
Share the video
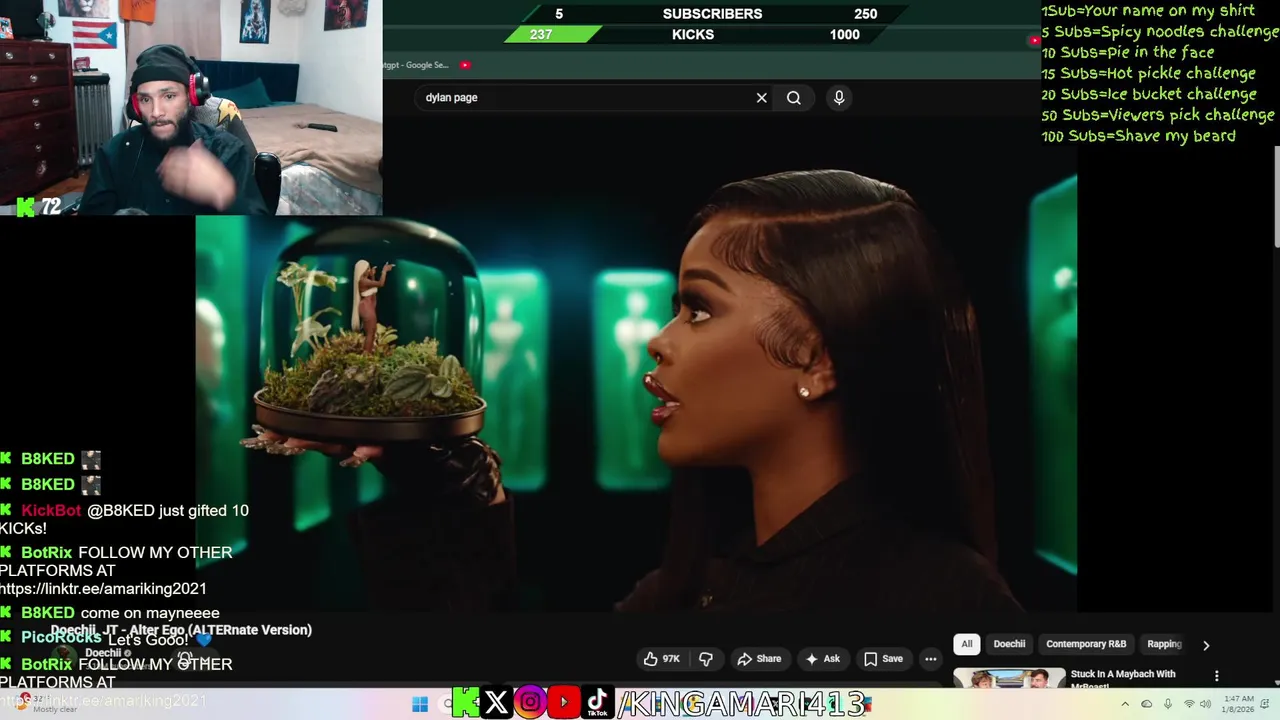point(759,659)
